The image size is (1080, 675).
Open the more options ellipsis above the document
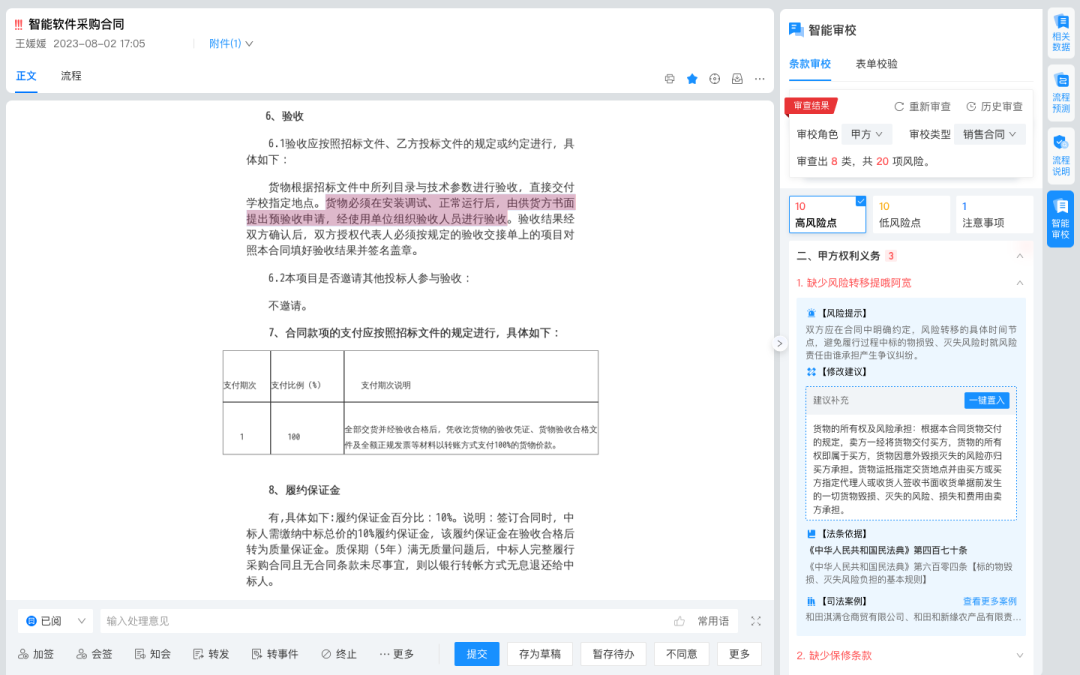point(759,78)
